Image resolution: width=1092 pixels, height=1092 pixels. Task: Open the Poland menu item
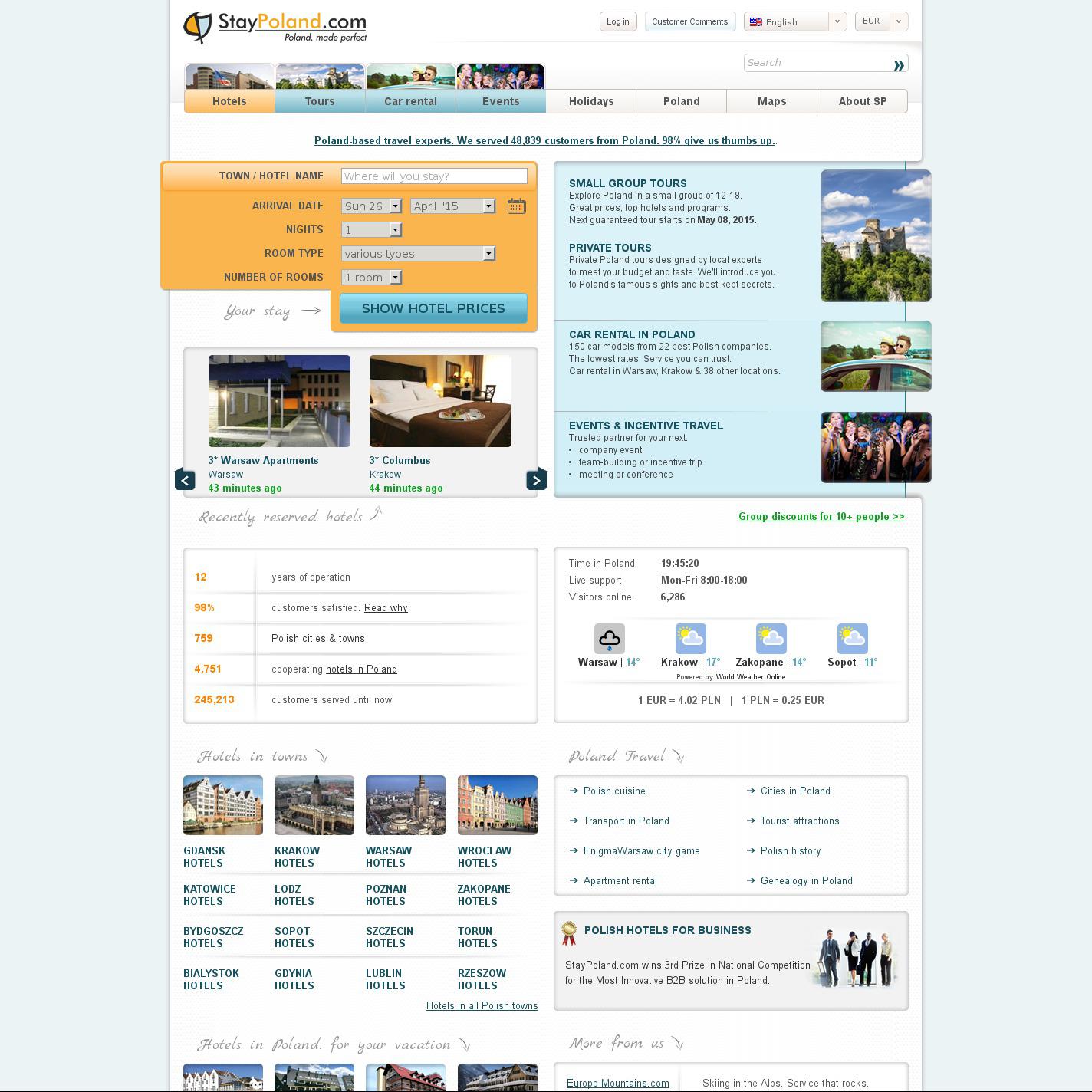click(x=682, y=101)
